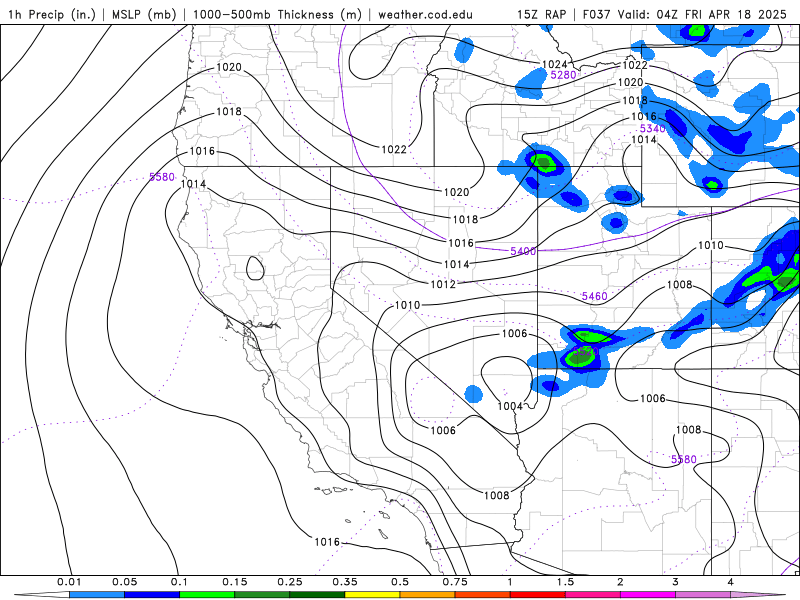Image resolution: width=800 pixels, height=600 pixels.
Task: Click the '0.25' legend tick label
Action: 290,582
